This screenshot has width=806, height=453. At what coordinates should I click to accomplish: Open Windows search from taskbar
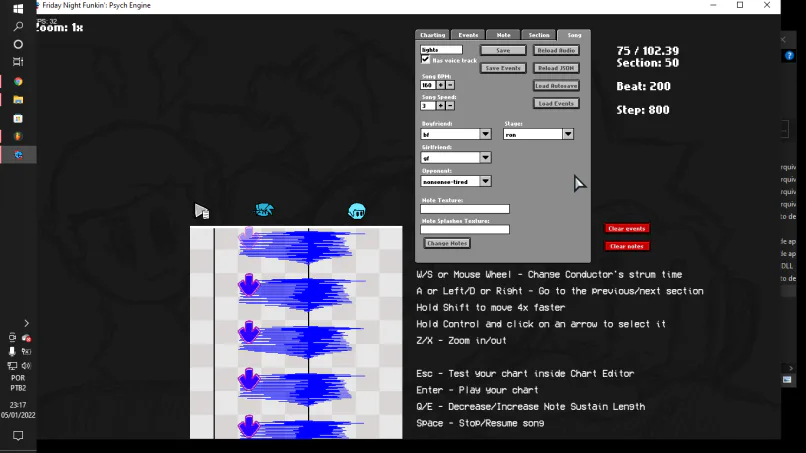(18, 26)
